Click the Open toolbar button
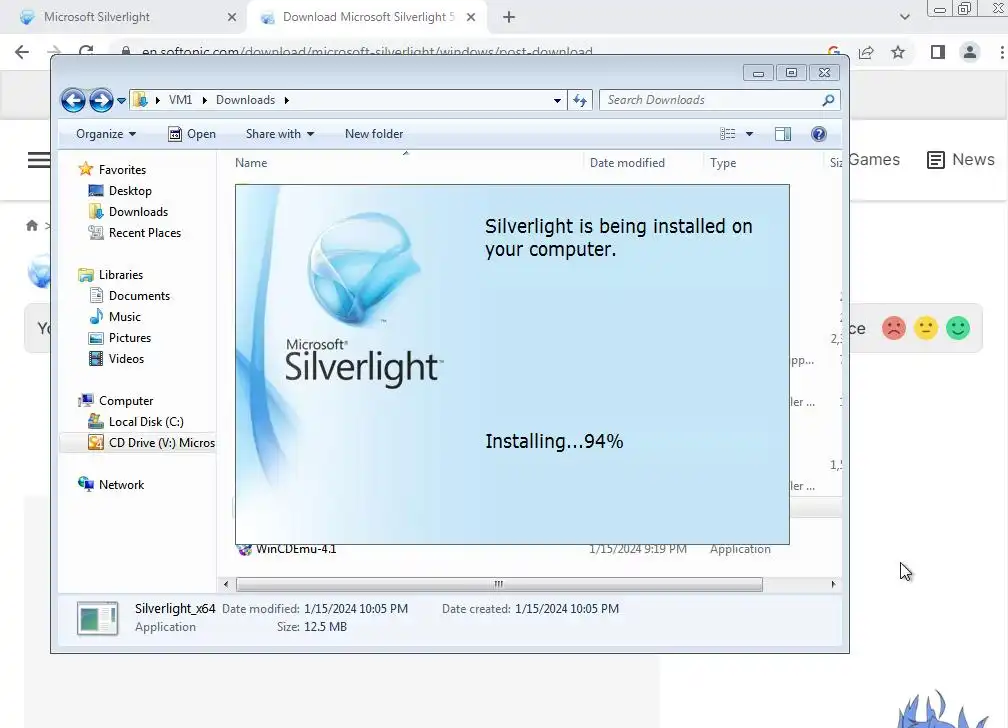This screenshot has height=728, width=1008. tap(192, 134)
